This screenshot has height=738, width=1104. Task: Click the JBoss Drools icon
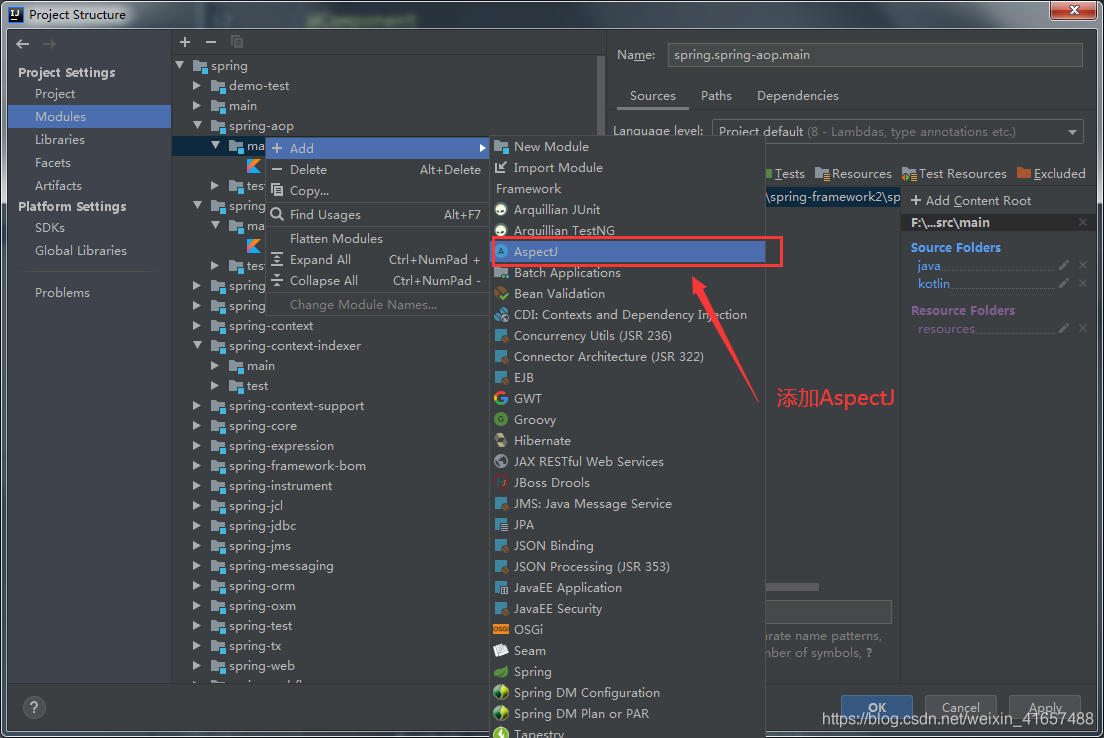click(x=501, y=482)
